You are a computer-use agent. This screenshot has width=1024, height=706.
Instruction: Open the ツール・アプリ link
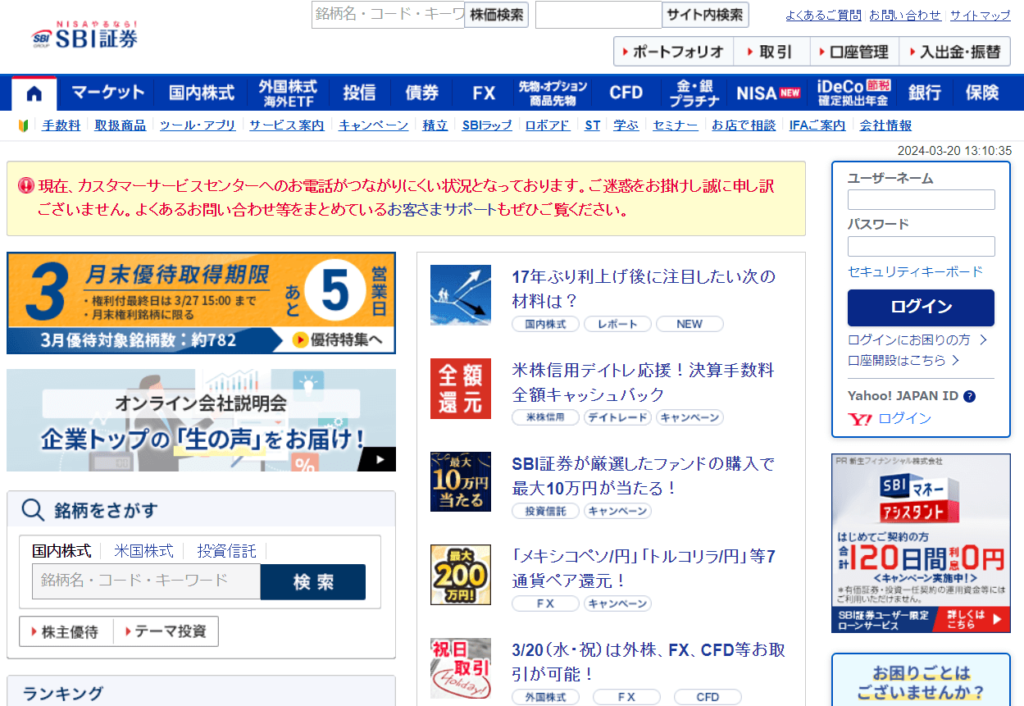point(197,125)
